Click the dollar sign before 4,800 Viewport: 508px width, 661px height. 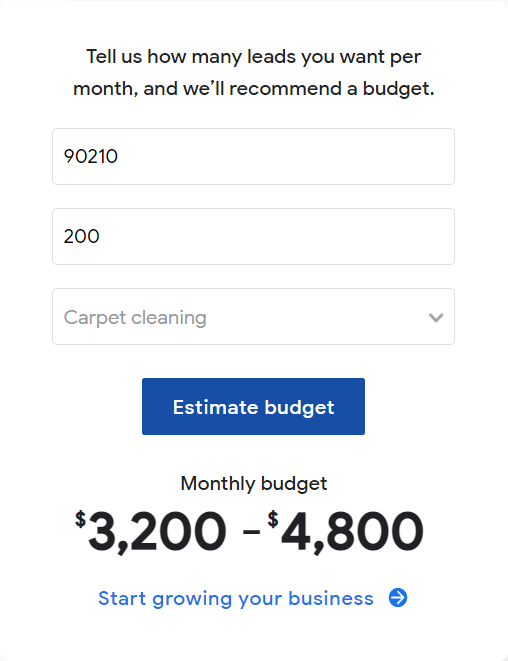click(x=273, y=519)
